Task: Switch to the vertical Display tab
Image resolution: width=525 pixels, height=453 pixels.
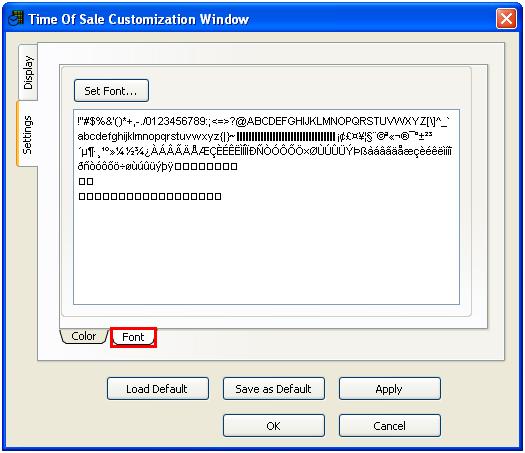Action: click(28, 72)
